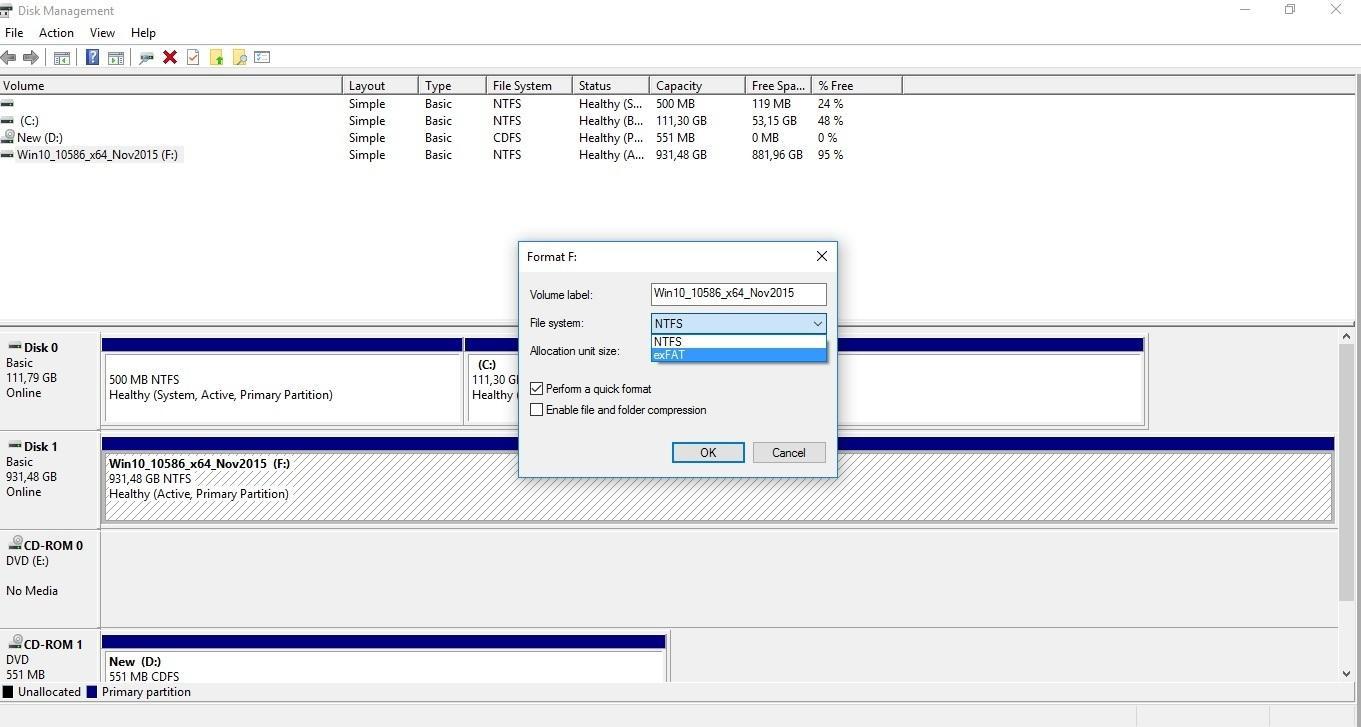The image size is (1361, 727).
Task: Close the Format F: dialog with X
Action: 822,256
